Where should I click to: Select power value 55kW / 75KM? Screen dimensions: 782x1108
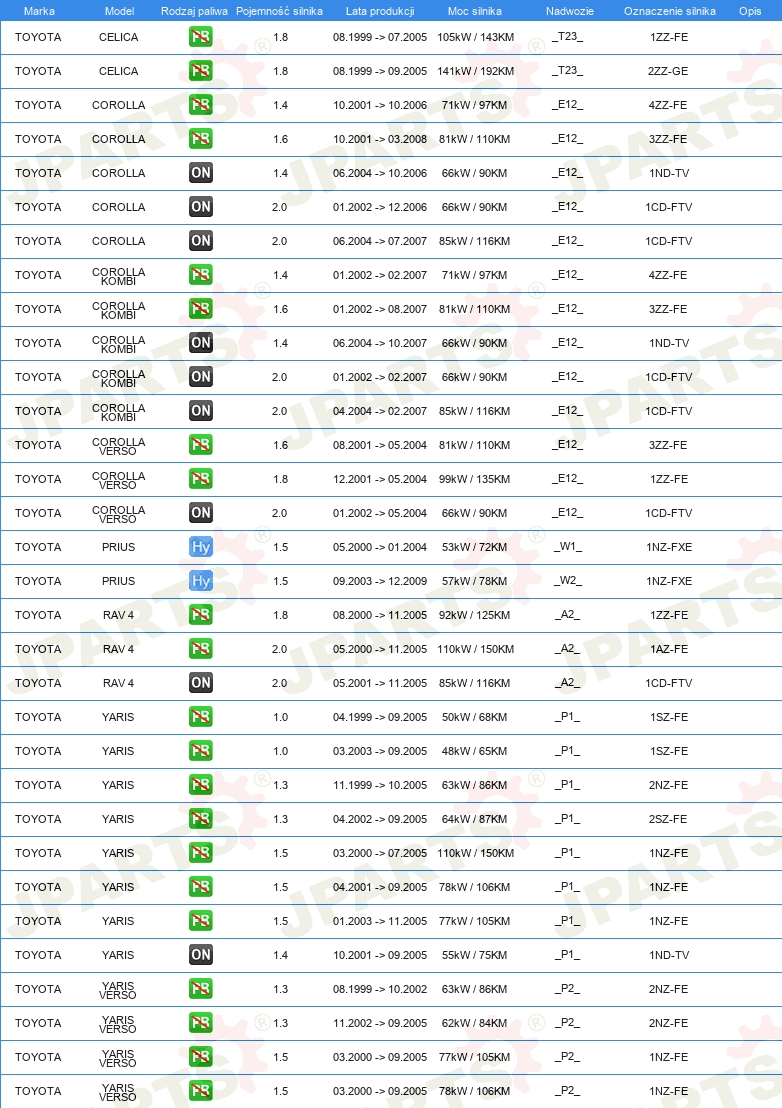pyautogui.click(x=475, y=955)
